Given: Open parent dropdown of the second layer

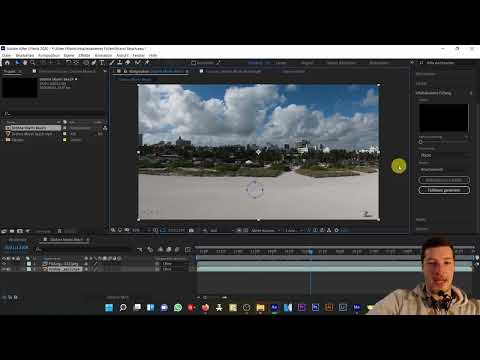Looking at the screenshot, I should tap(175, 269).
